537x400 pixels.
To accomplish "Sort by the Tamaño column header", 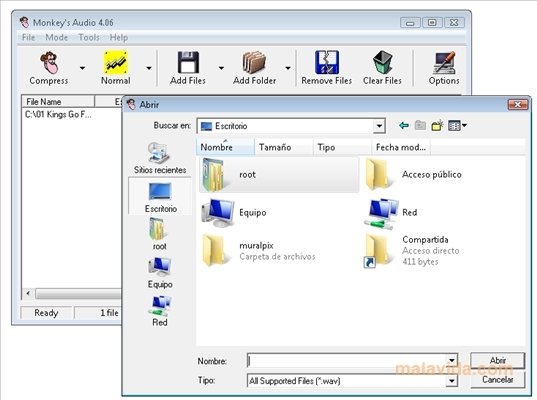I will coord(284,147).
